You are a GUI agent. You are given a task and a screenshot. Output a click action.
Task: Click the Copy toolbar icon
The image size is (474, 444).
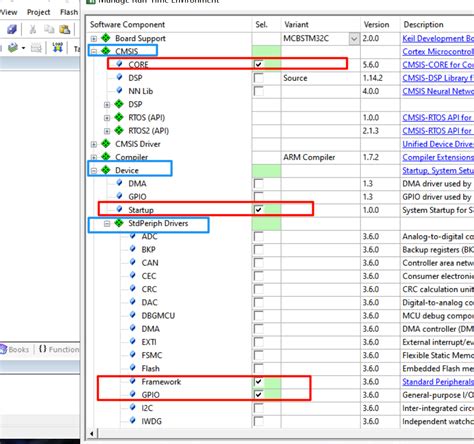pyautogui.click(x=49, y=29)
